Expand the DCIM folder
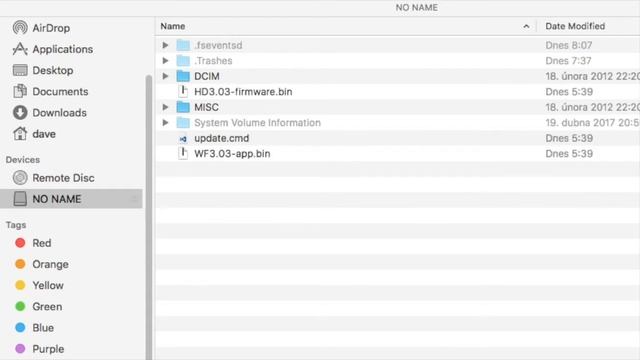Screen dimensions: 640x360 (165, 76)
